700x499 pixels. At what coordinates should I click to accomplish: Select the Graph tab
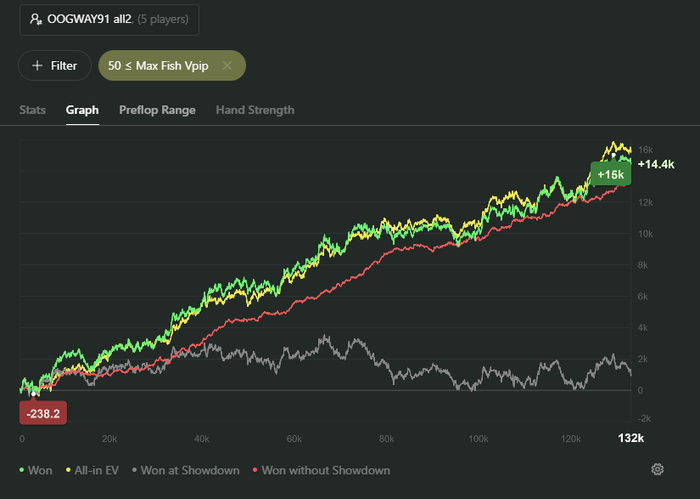point(82,110)
